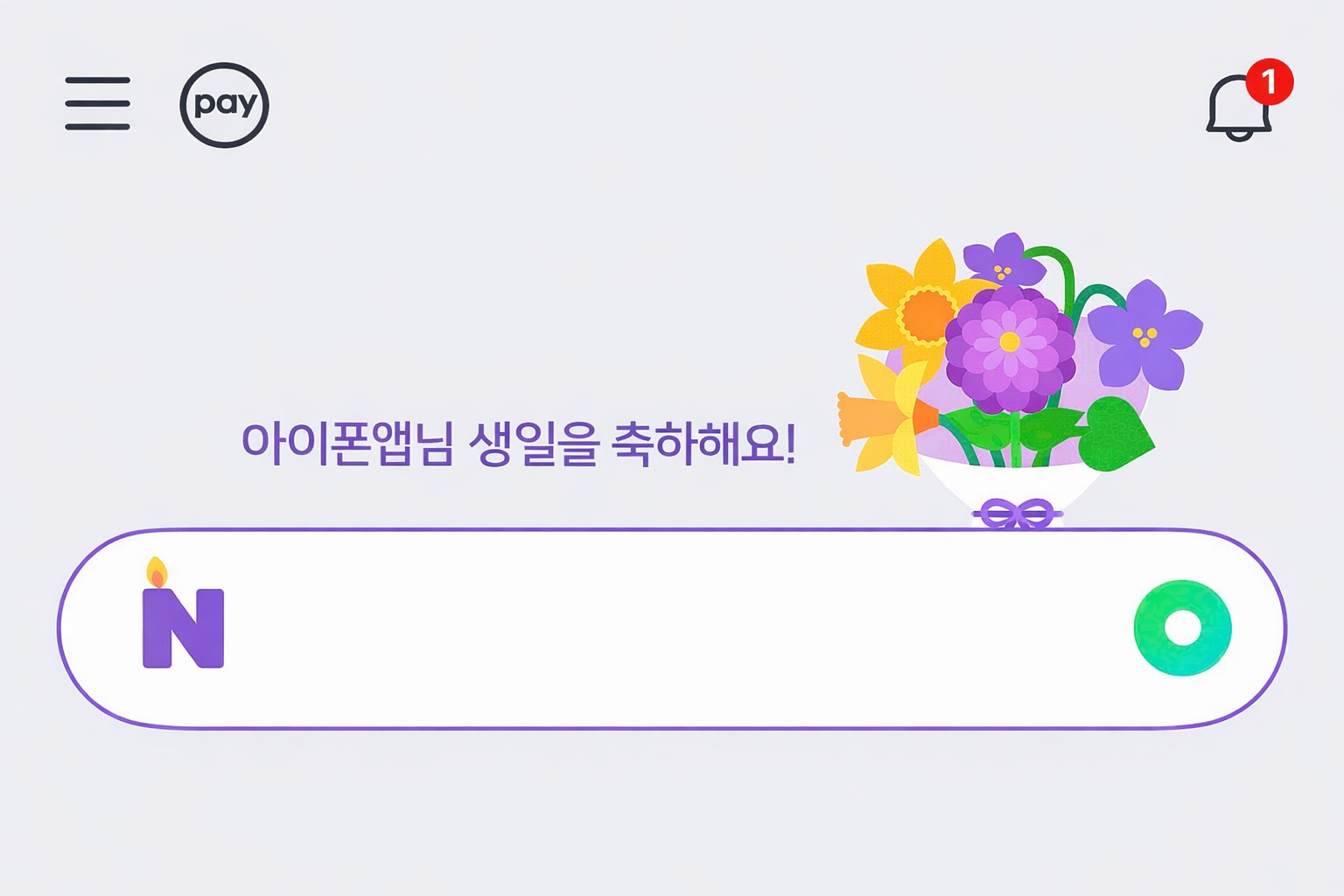Click the red notification badge showing 1
Viewport: 1344px width, 896px height.
tap(1269, 82)
